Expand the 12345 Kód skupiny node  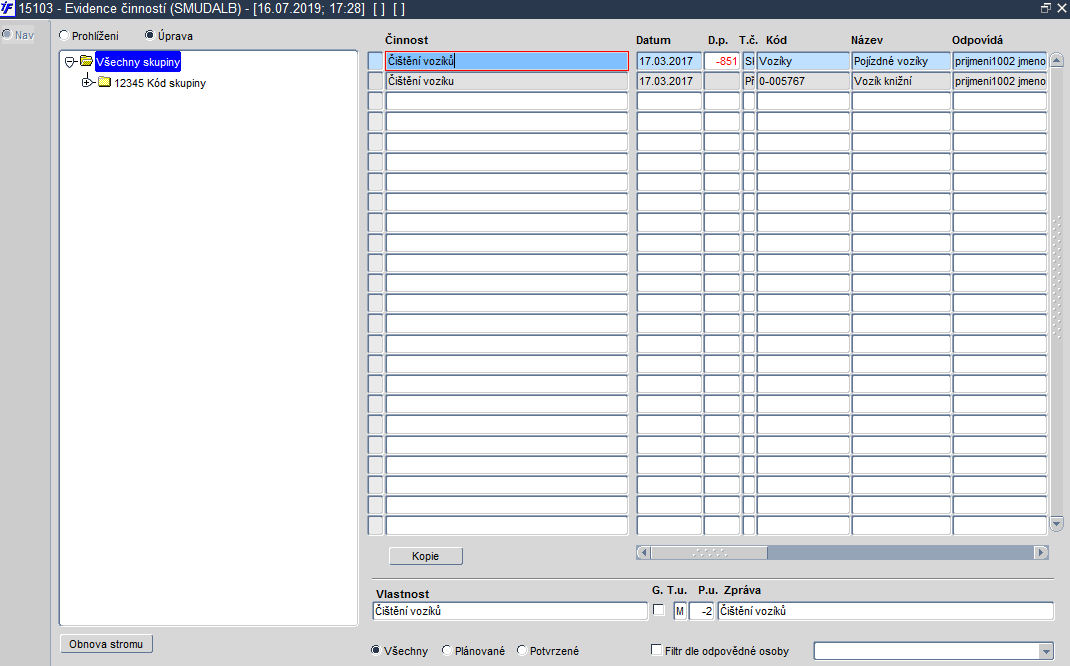click(x=87, y=83)
